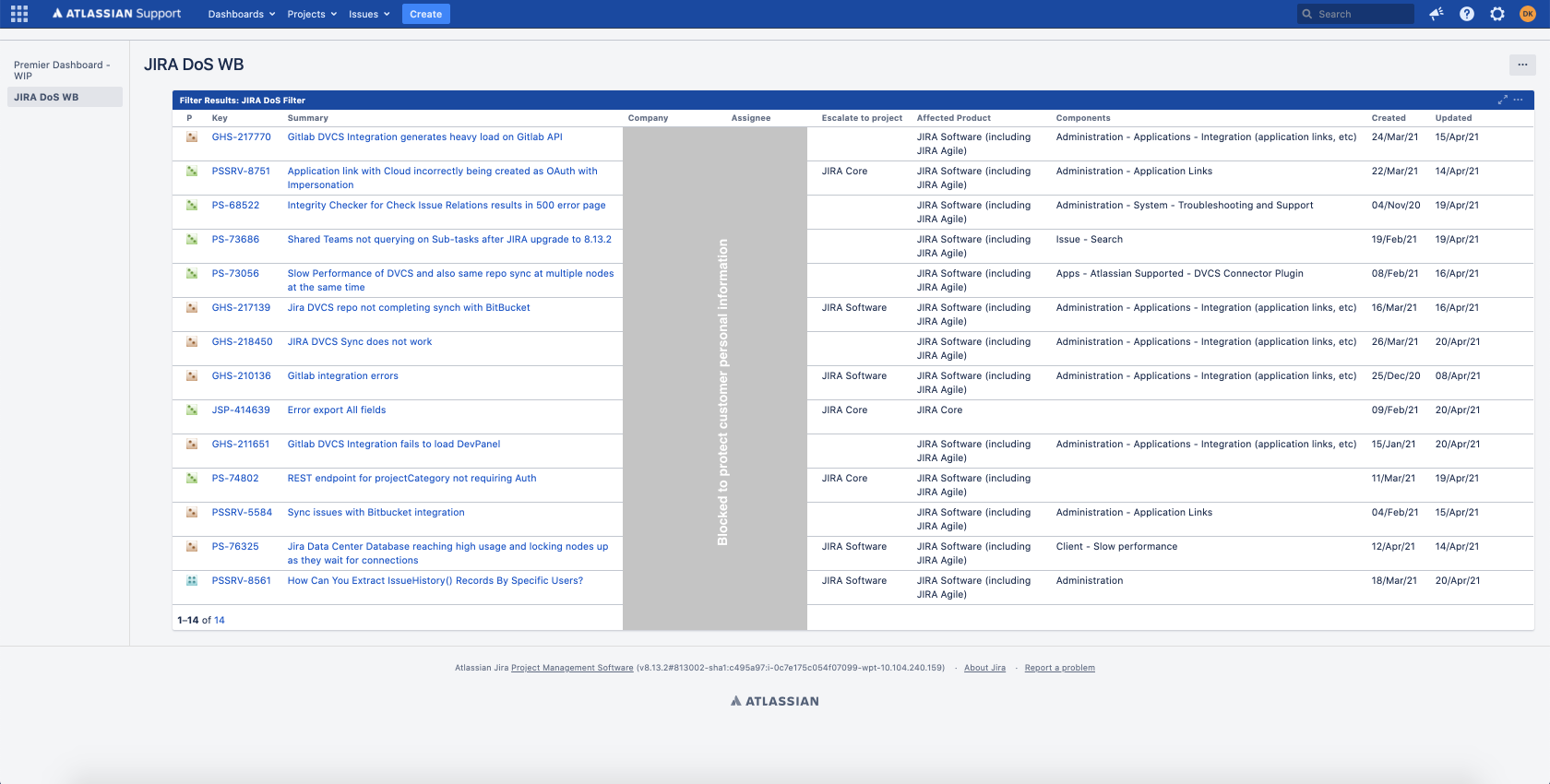Click priority icon for PSSRV-5584

pos(192,513)
